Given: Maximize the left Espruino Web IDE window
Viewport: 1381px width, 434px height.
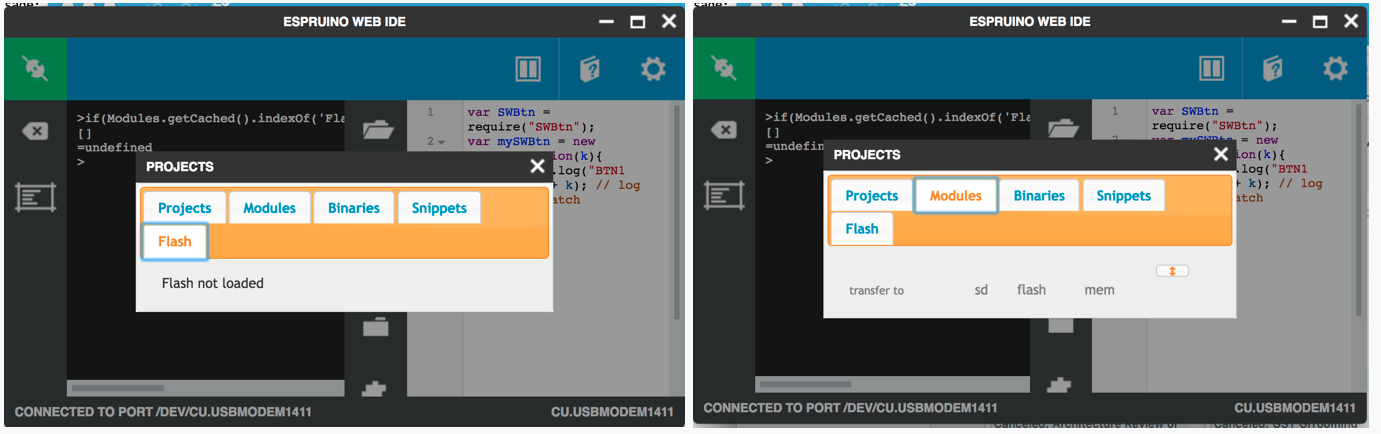Looking at the screenshot, I should tap(637, 22).
